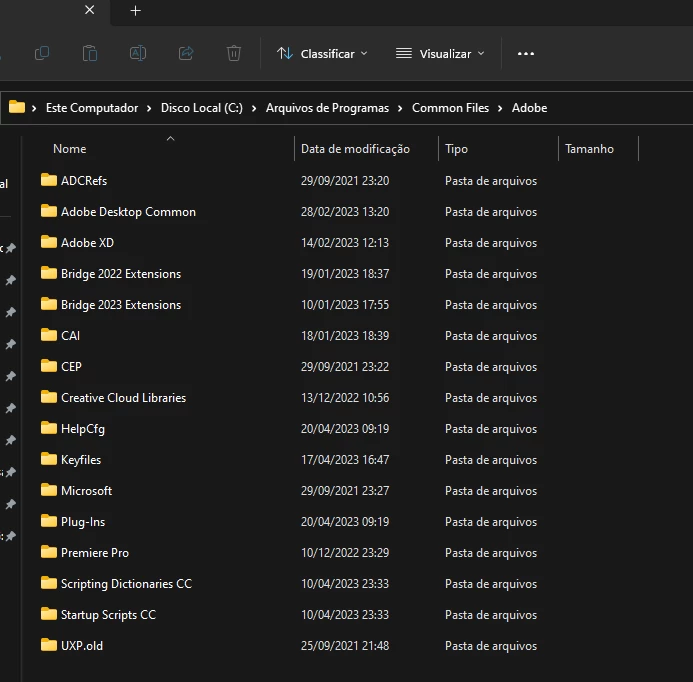Sort by the Nome column header

pos(69,149)
